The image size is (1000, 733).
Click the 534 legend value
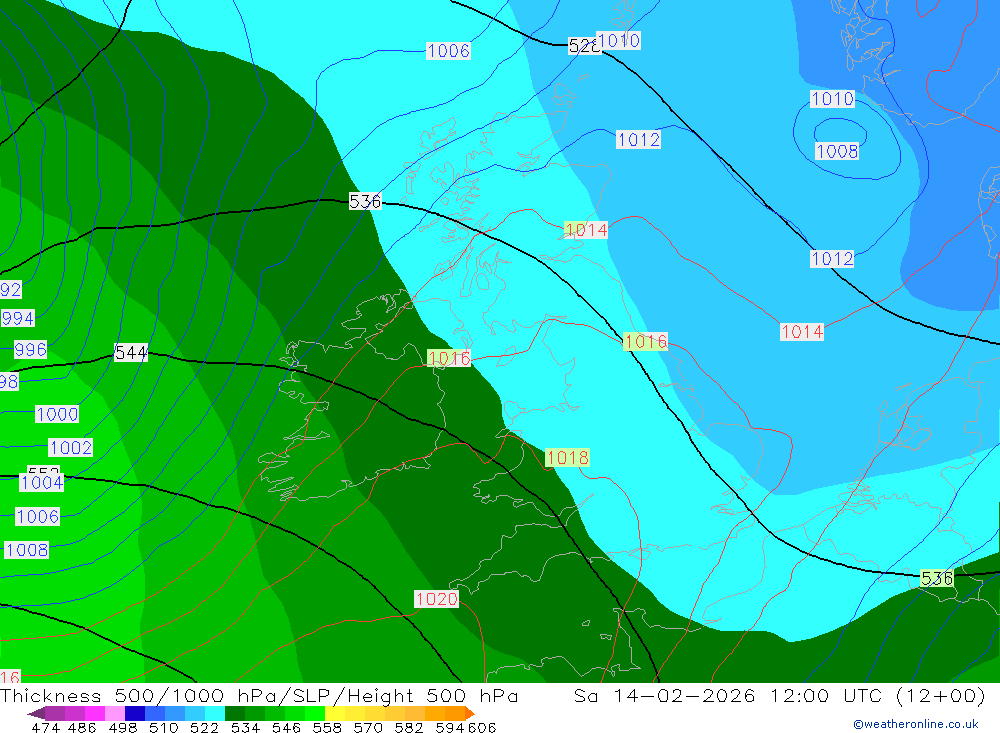[245, 727]
